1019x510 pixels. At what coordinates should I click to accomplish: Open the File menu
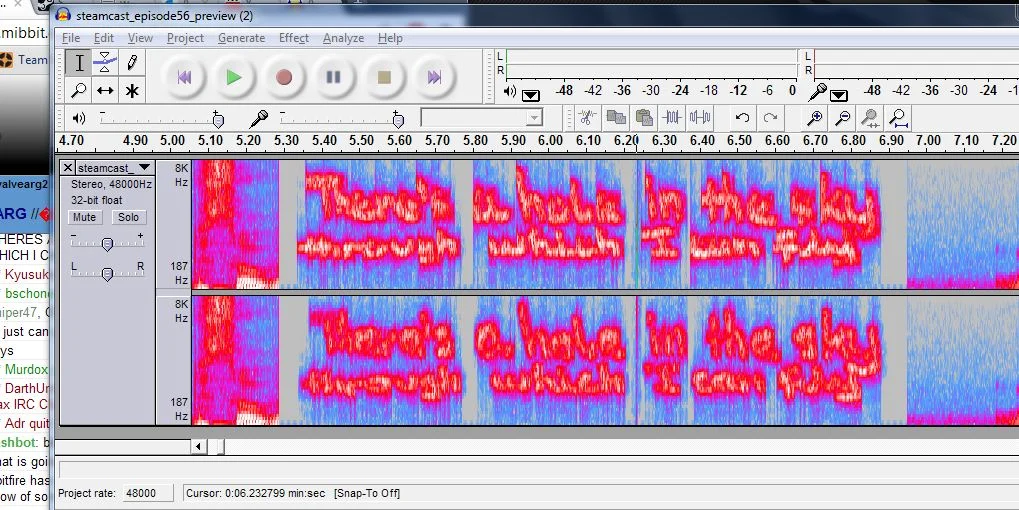click(x=71, y=38)
